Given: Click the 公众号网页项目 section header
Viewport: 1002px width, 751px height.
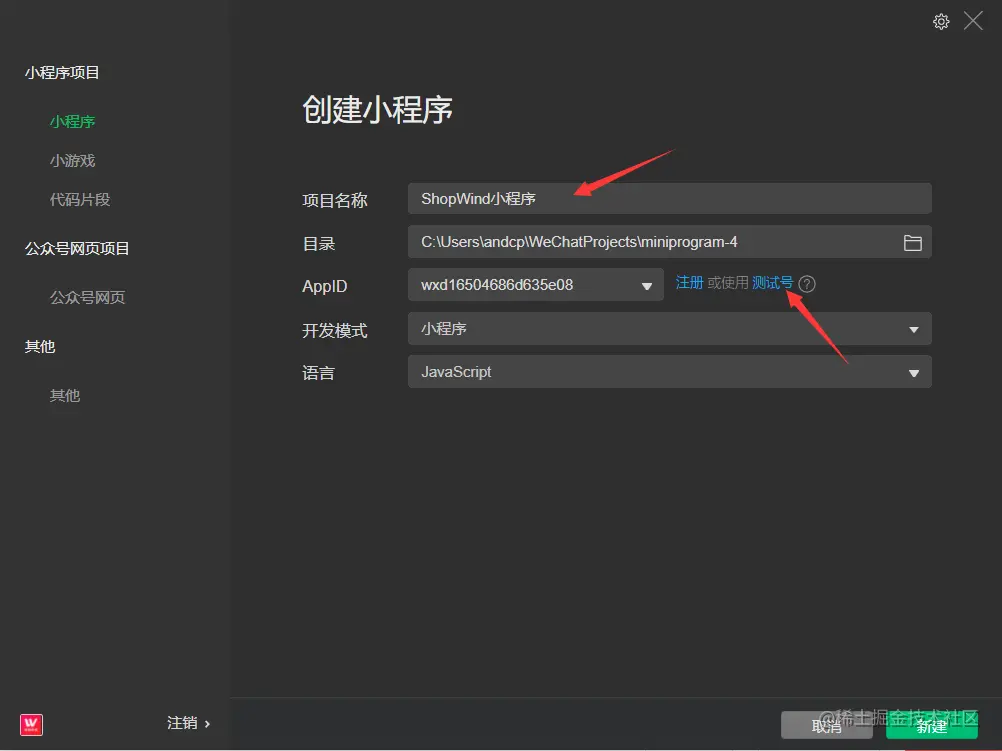Looking at the screenshot, I should (77, 249).
